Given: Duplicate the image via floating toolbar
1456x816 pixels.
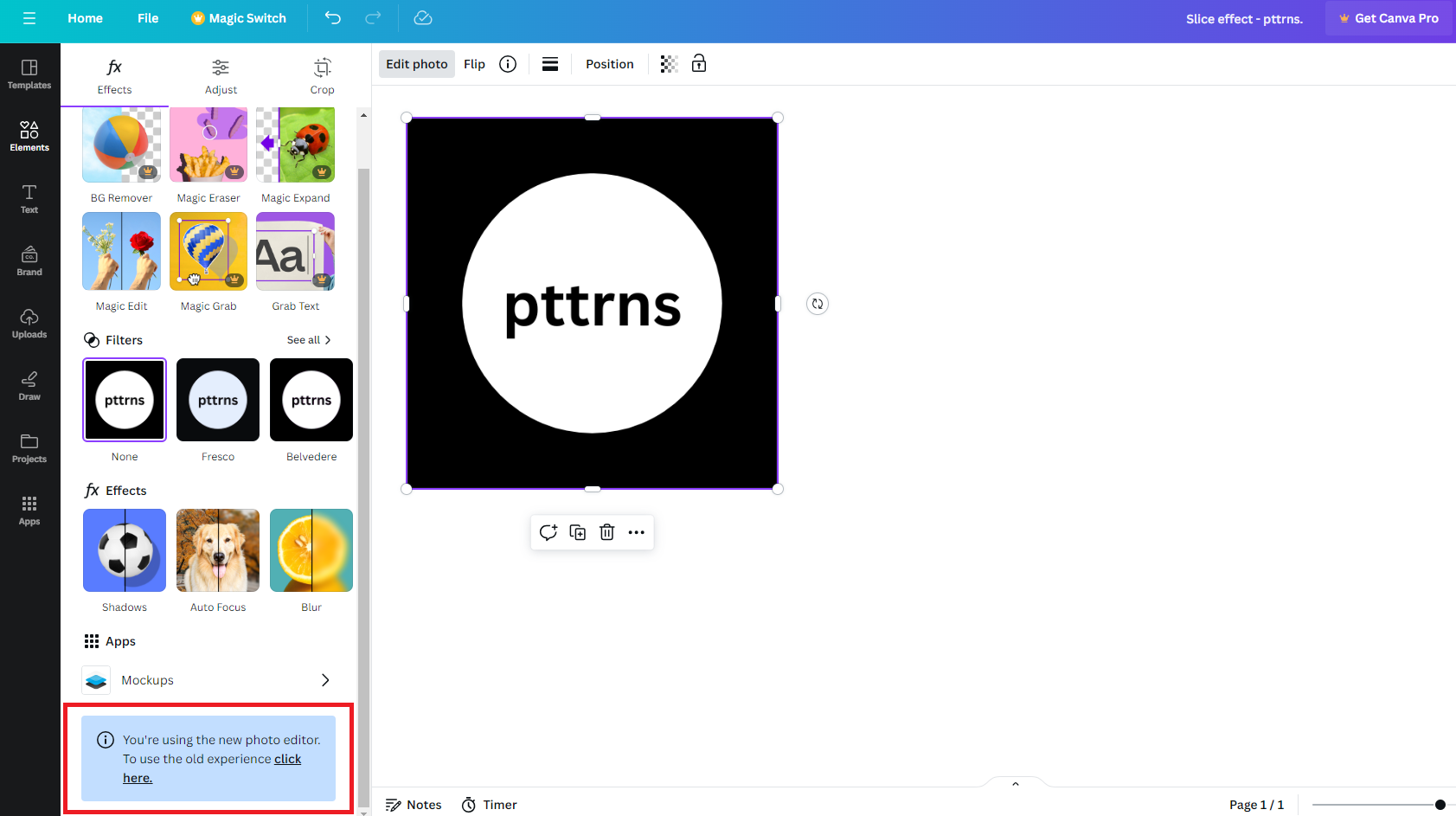Looking at the screenshot, I should pyautogui.click(x=578, y=532).
